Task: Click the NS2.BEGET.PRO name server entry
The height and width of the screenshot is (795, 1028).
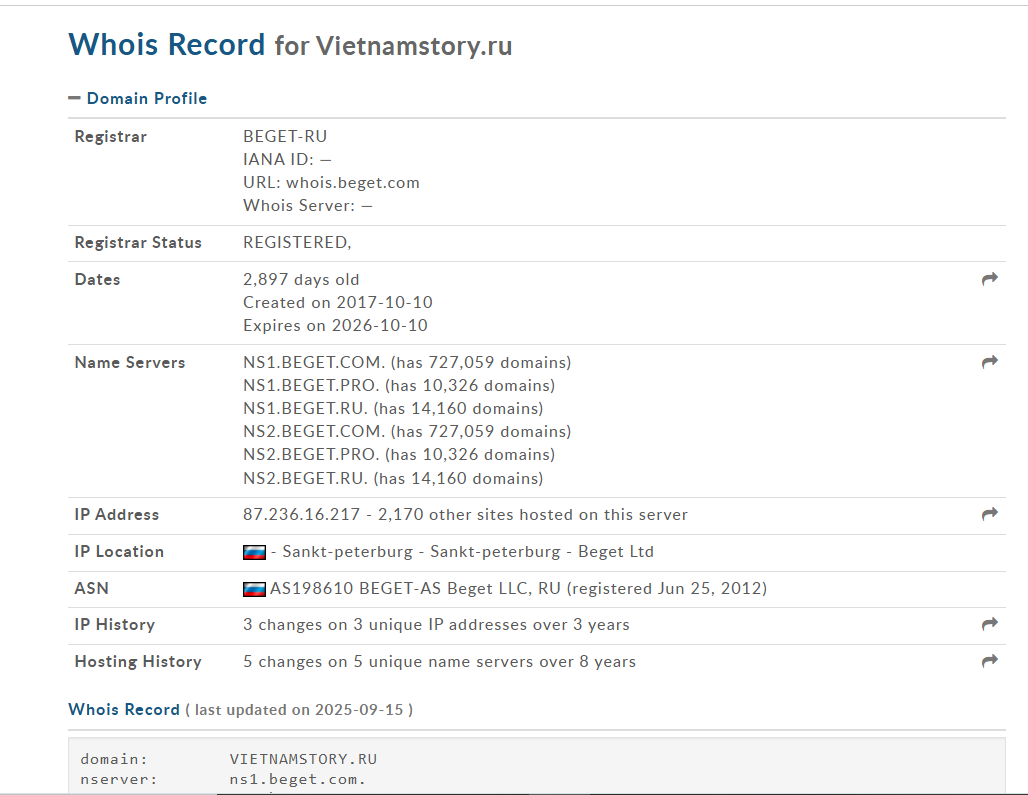Action: pyautogui.click(x=399, y=454)
